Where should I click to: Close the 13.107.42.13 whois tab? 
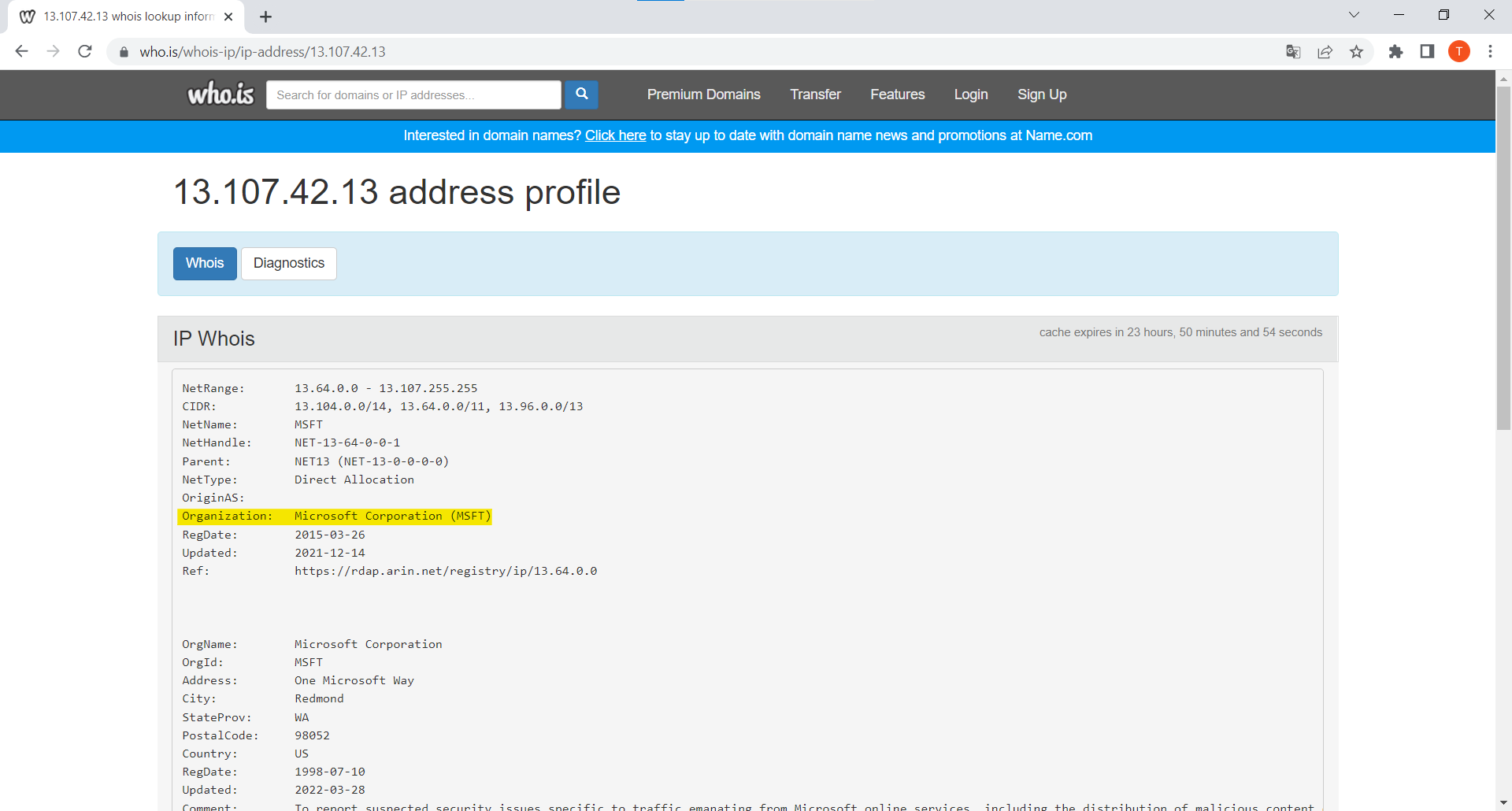[228, 17]
